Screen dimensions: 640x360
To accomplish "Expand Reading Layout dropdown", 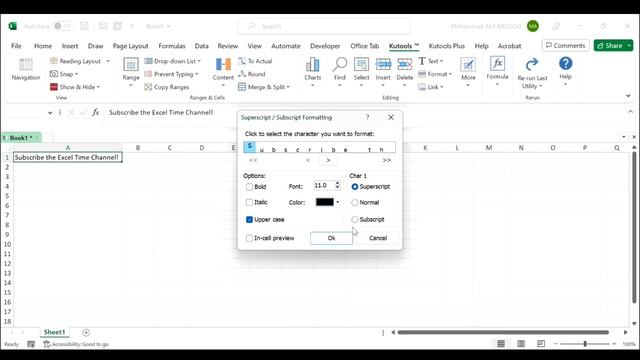I will [x=108, y=61].
